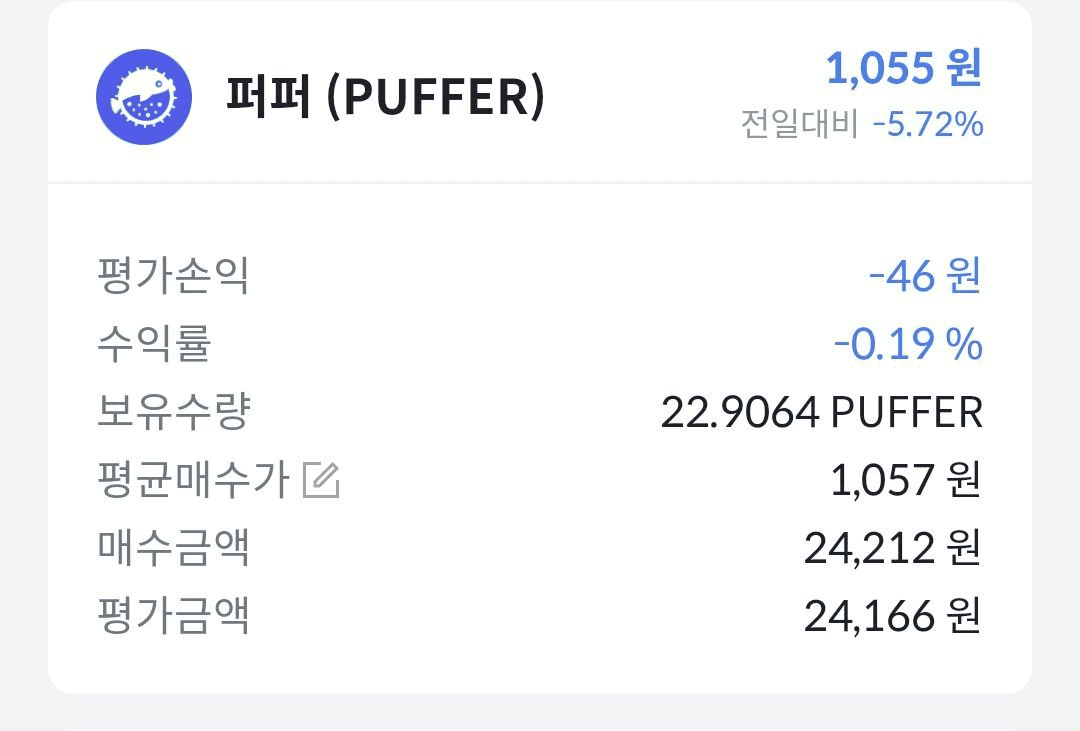
Task: Click the 22.9064 PUFFER holdings amount
Action: click(x=822, y=412)
